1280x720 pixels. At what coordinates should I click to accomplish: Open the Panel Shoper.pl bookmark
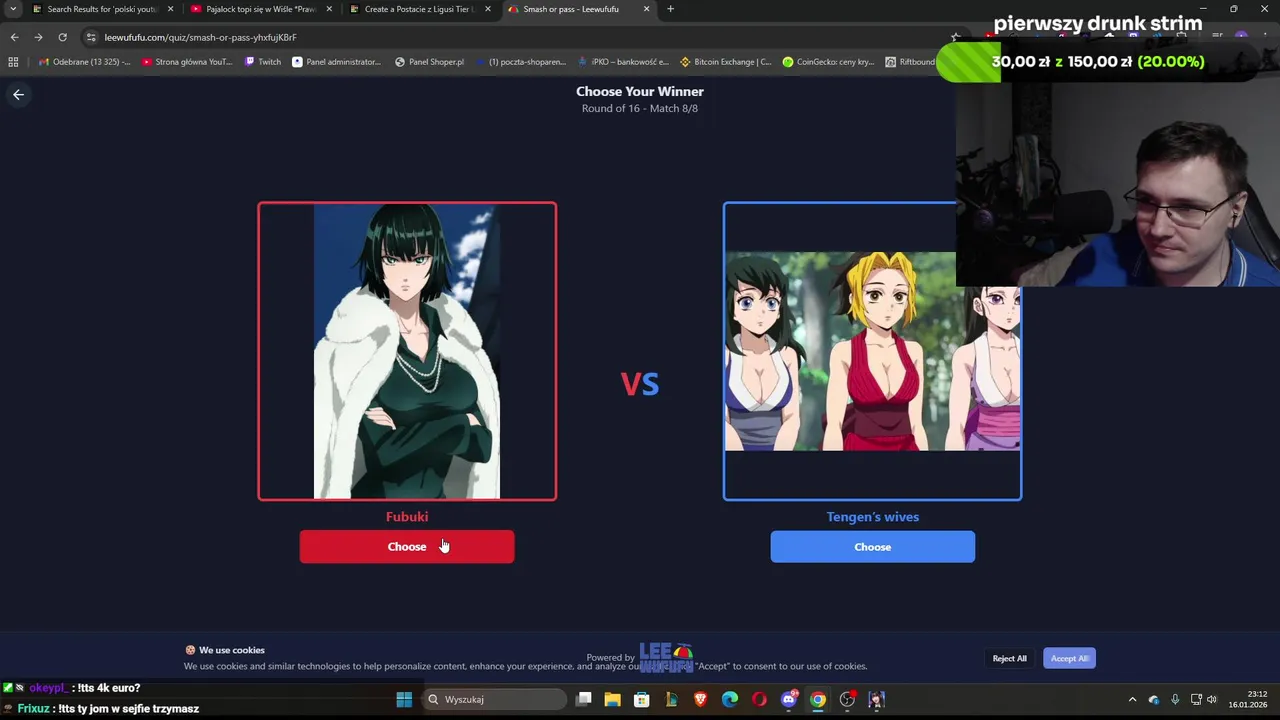430,62
